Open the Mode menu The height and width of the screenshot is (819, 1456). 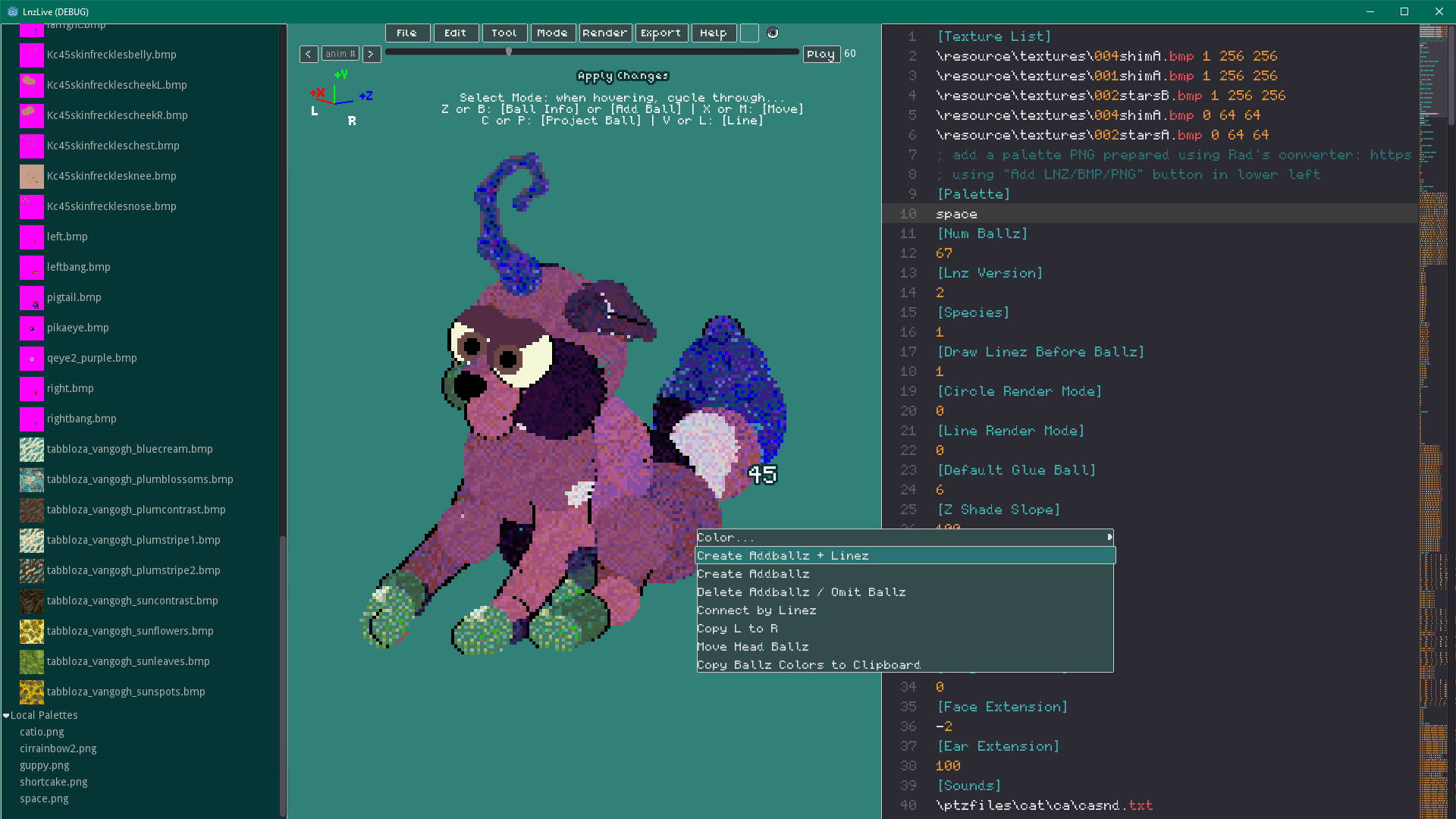pos(552,33)
